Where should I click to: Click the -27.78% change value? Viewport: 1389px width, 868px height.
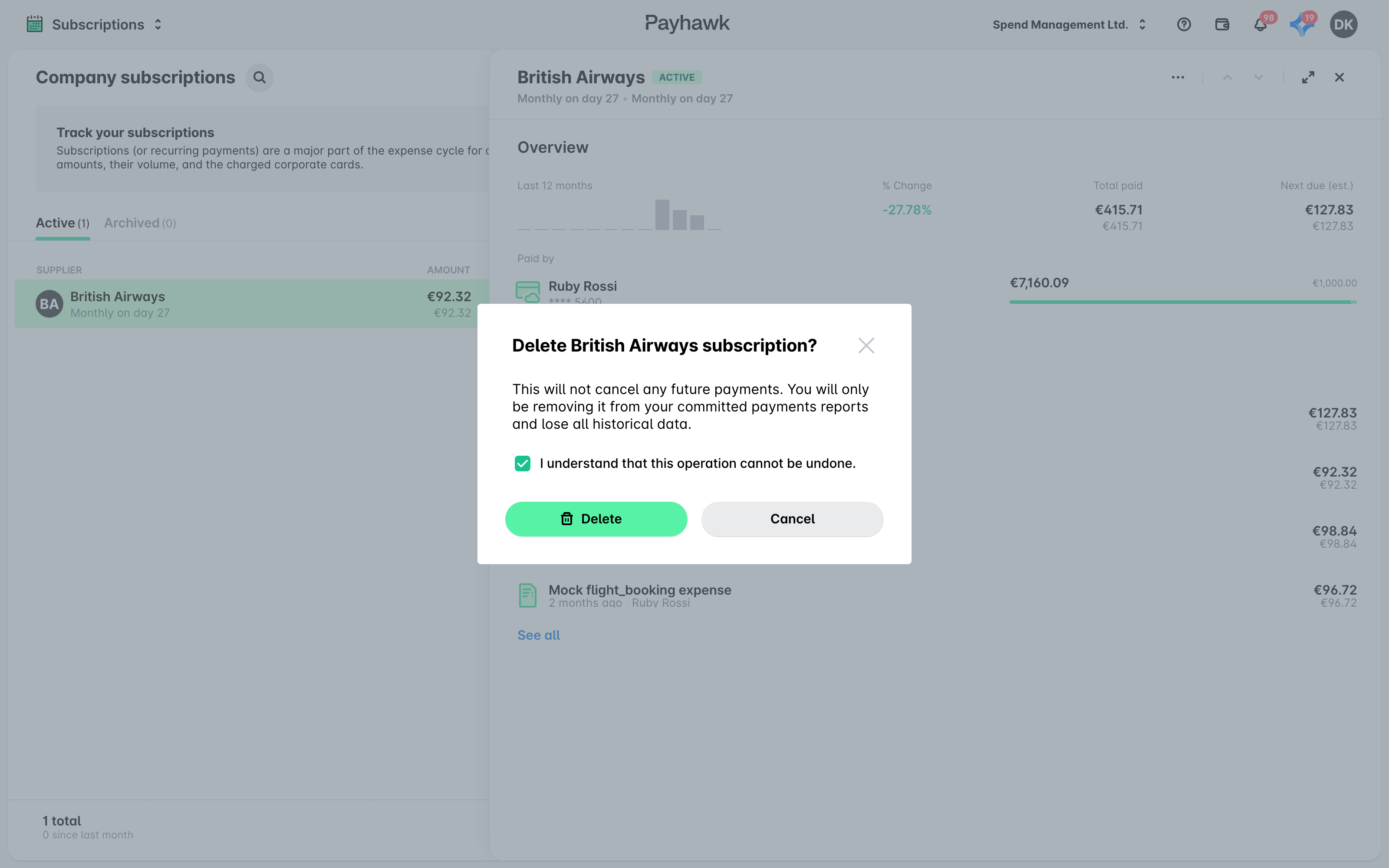pyautogui.click(x=907, y=210)
